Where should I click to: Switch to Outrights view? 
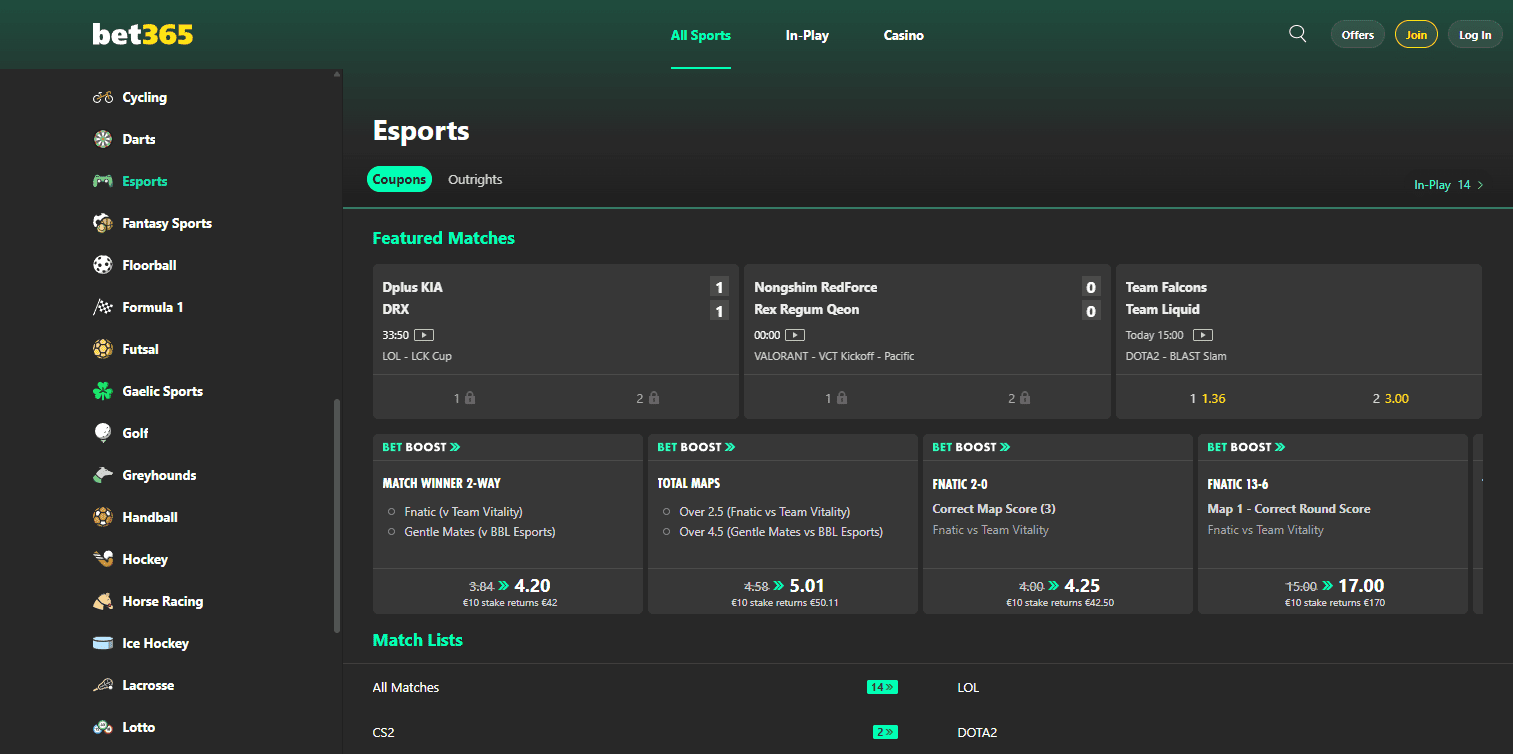point(475,179)
